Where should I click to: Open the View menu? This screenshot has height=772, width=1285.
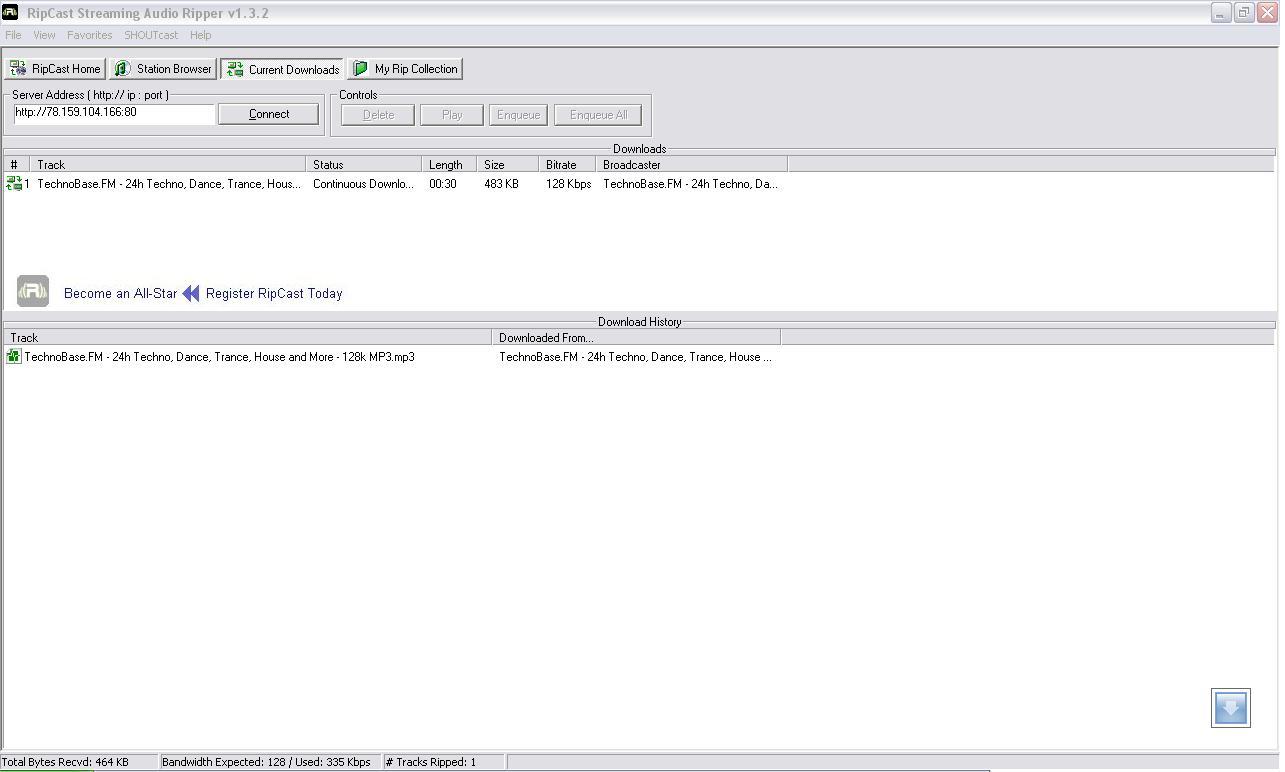click(44, 35)
